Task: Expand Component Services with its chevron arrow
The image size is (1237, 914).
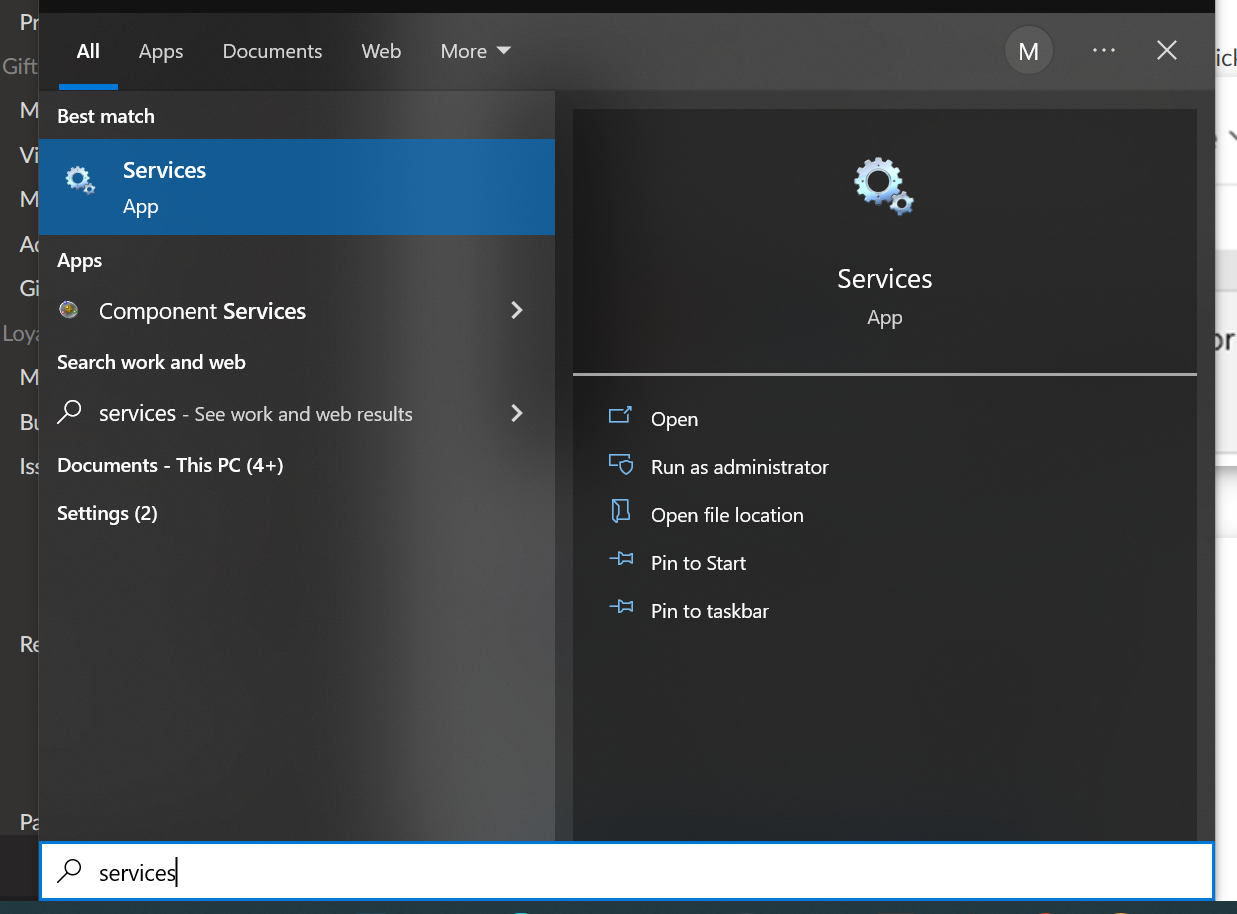Action: 517,310
